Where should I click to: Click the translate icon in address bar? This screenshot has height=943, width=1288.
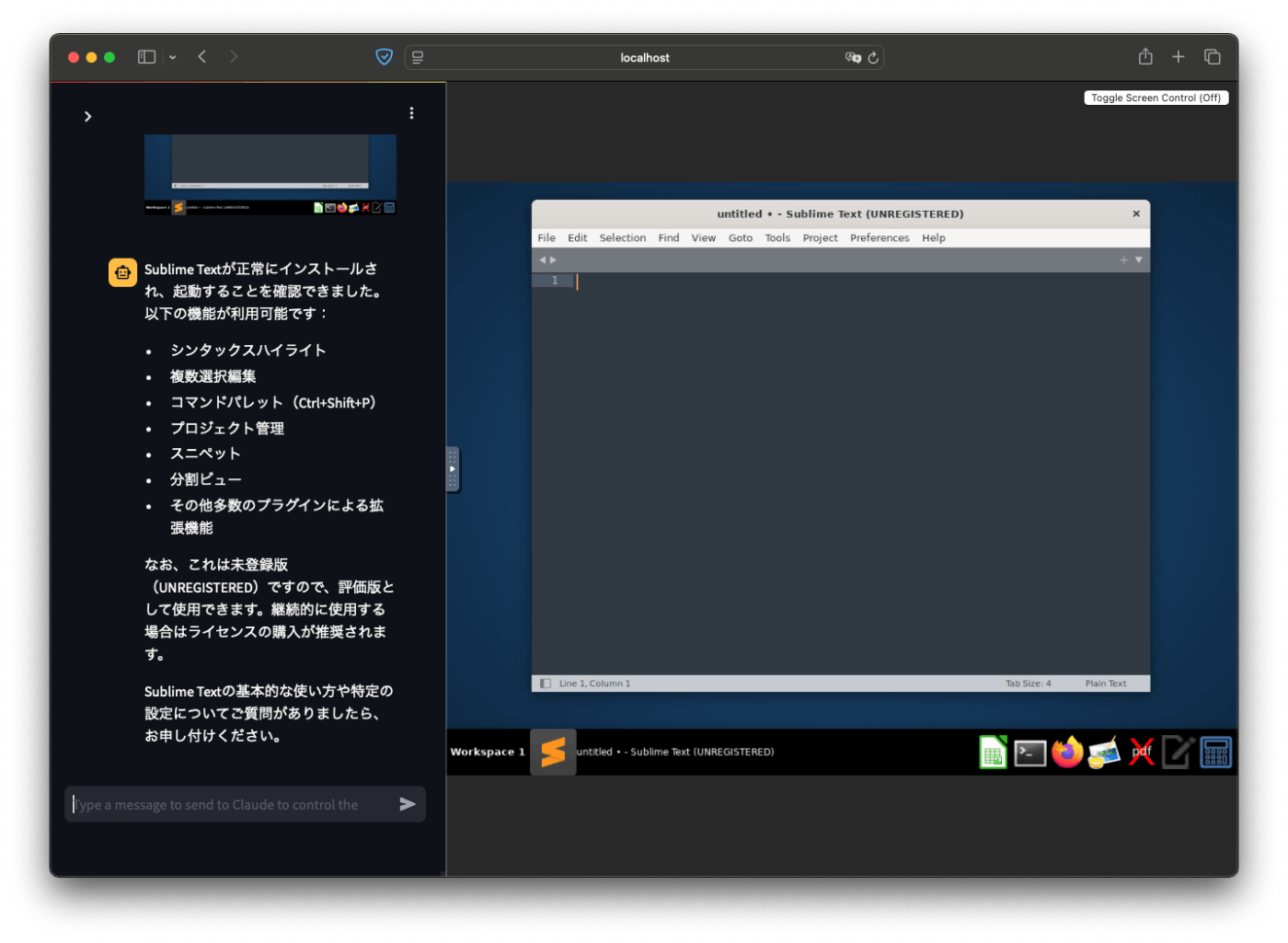[x=853, y=57]
